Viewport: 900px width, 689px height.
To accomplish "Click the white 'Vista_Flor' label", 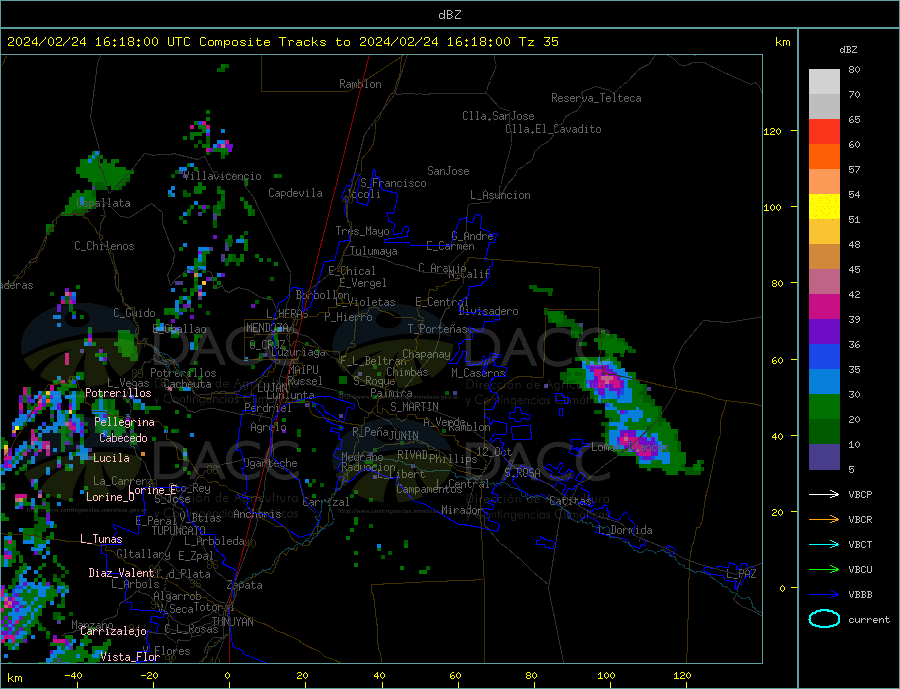I will click(x=130, y=657).
